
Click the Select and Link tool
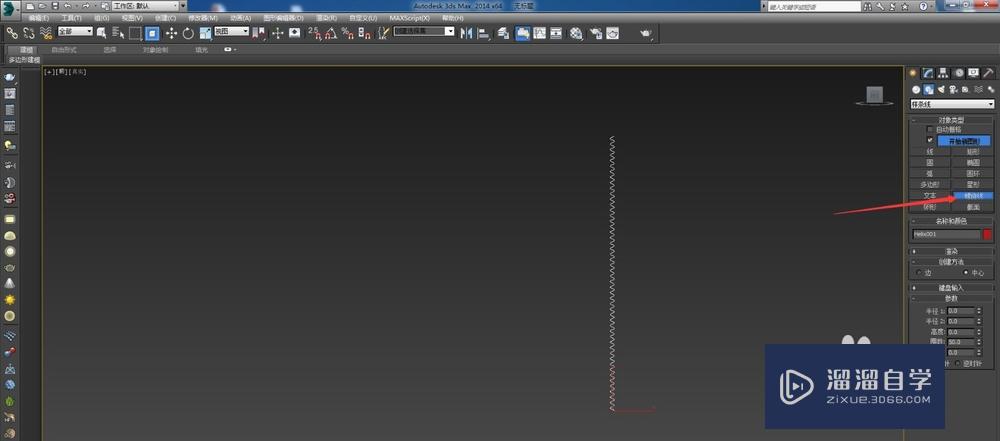coord(12,33)
